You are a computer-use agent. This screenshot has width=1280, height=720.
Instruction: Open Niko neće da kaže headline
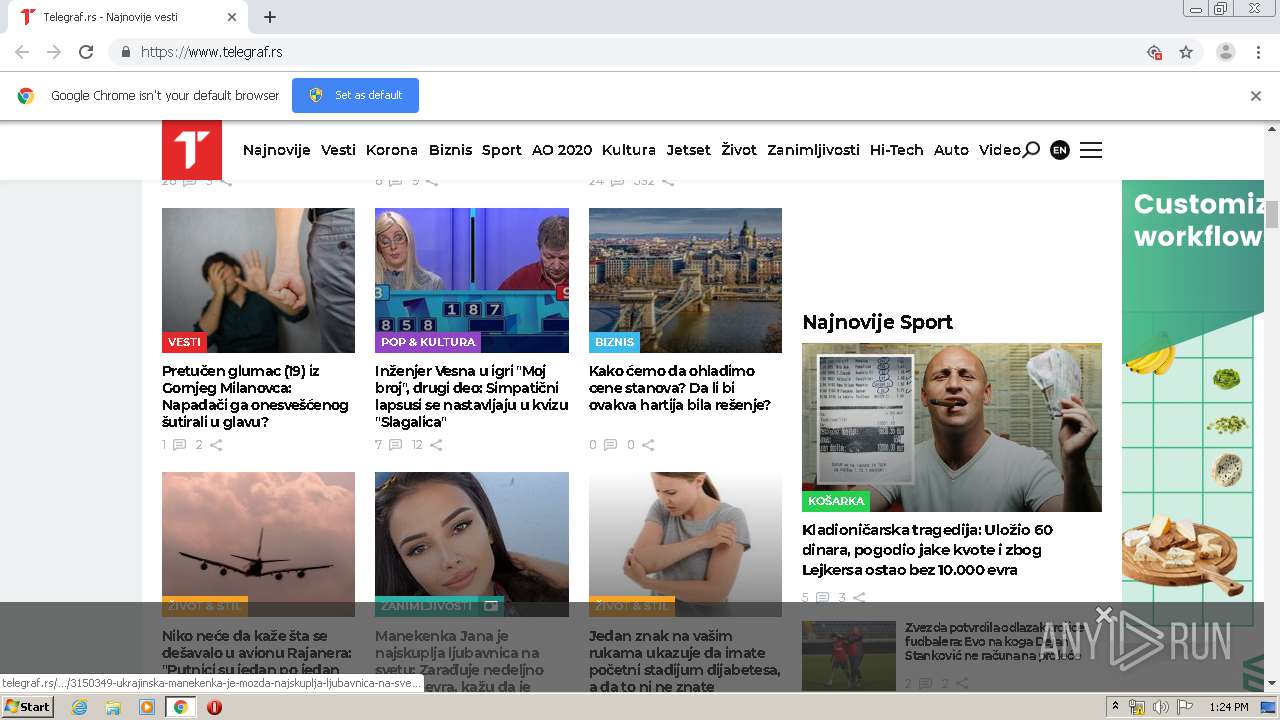[x=257, y=660]
